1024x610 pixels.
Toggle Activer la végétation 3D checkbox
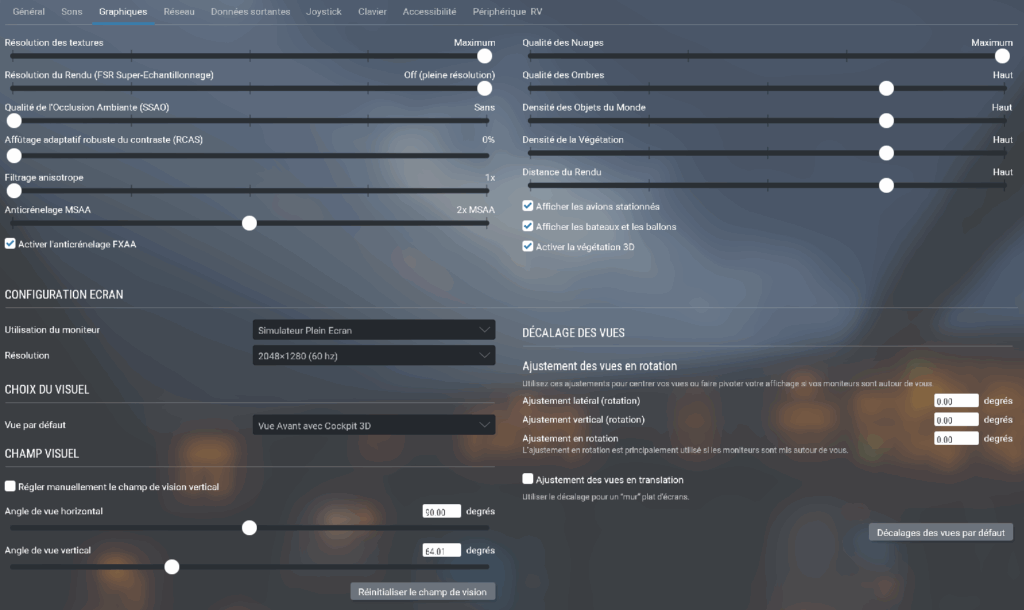(528, 247)
